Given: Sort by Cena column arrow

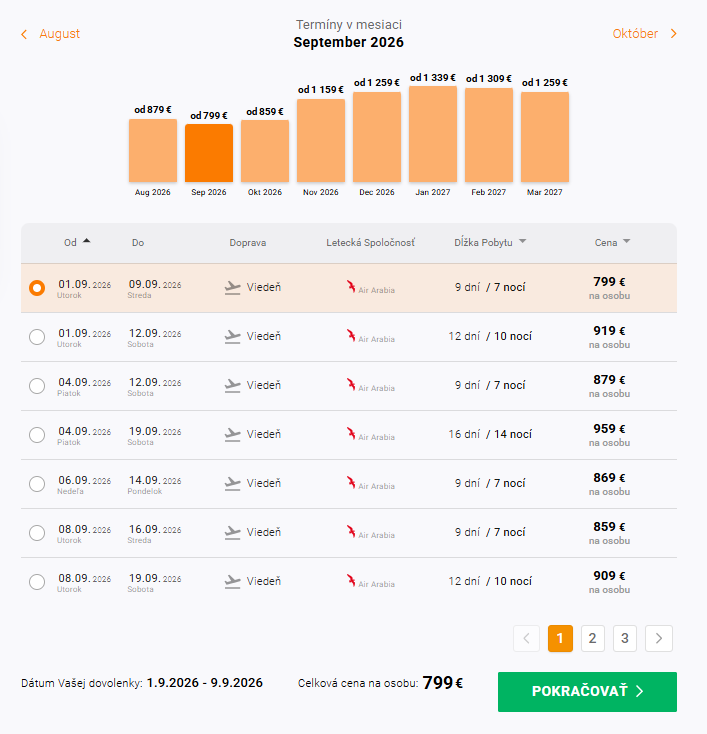Looking at the screenshot, I should click(x=627, y=241).
